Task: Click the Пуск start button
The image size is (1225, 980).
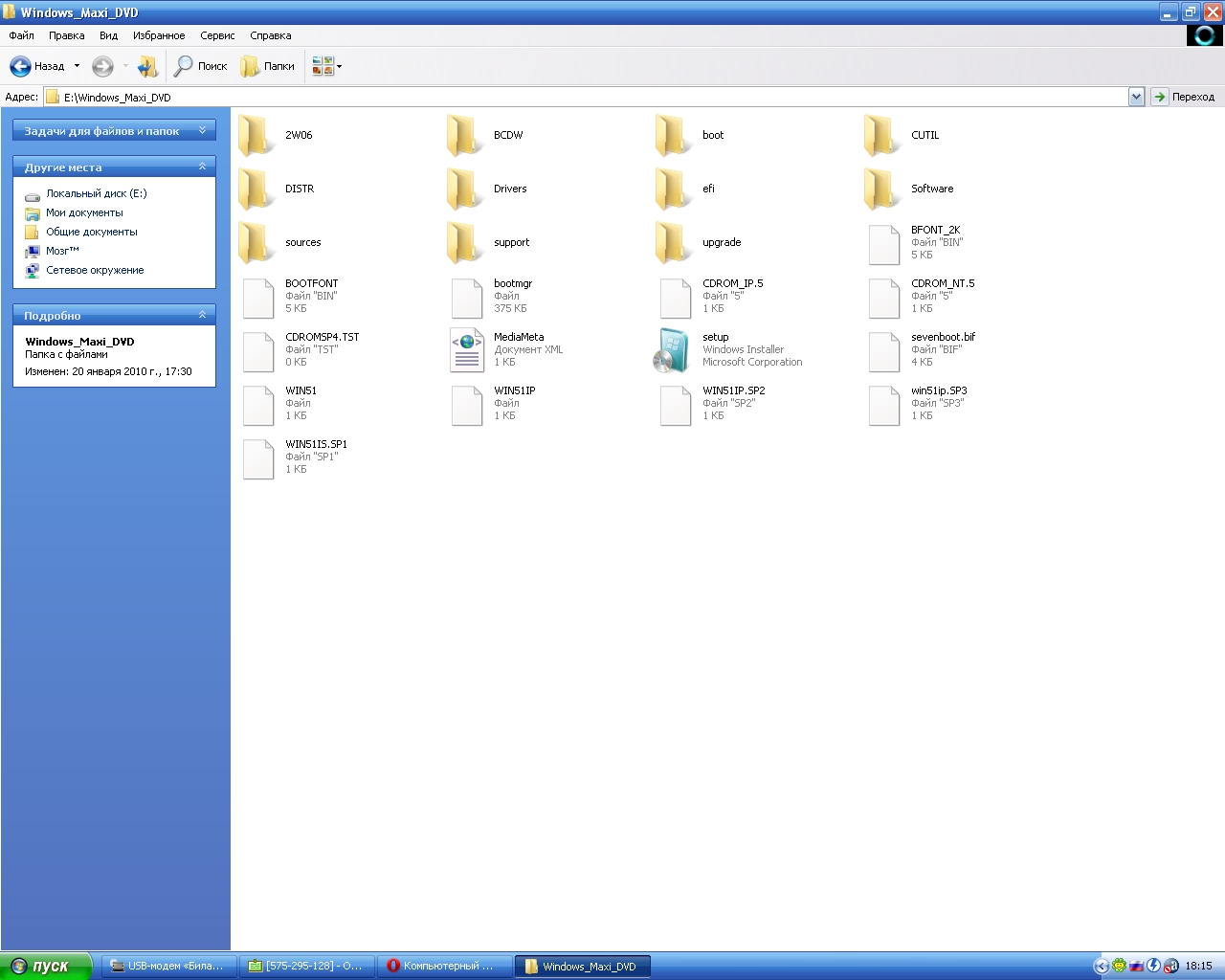Action: click(46, 966)
